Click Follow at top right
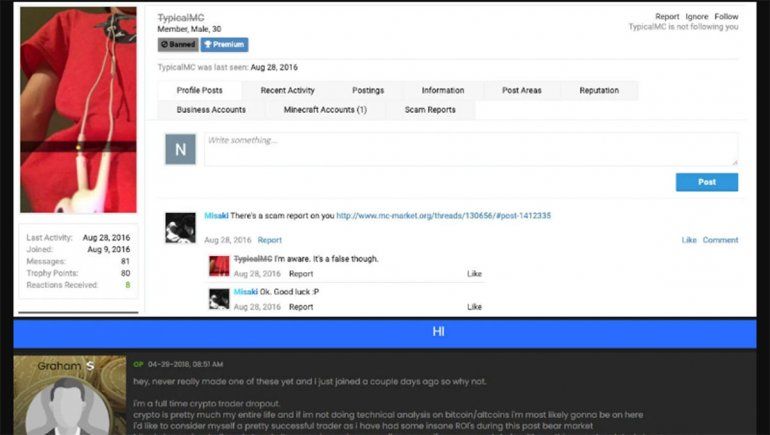The height and width of the screenshot is (435, 770). 726,17
